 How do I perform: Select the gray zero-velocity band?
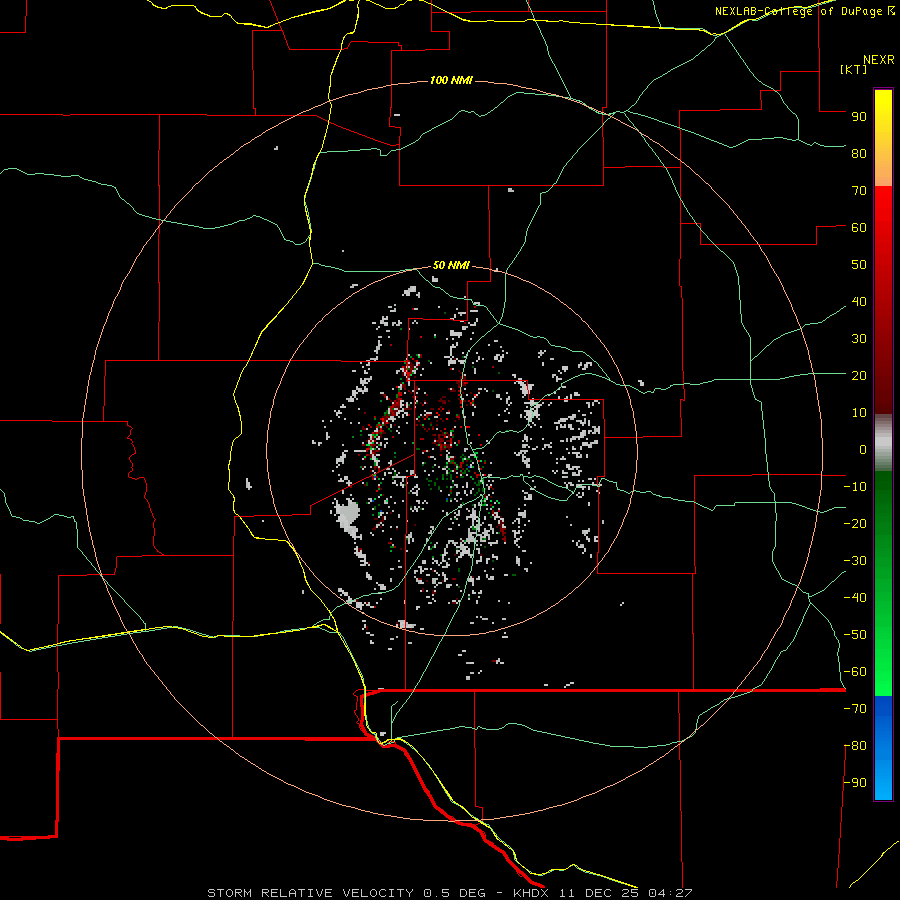883,442
